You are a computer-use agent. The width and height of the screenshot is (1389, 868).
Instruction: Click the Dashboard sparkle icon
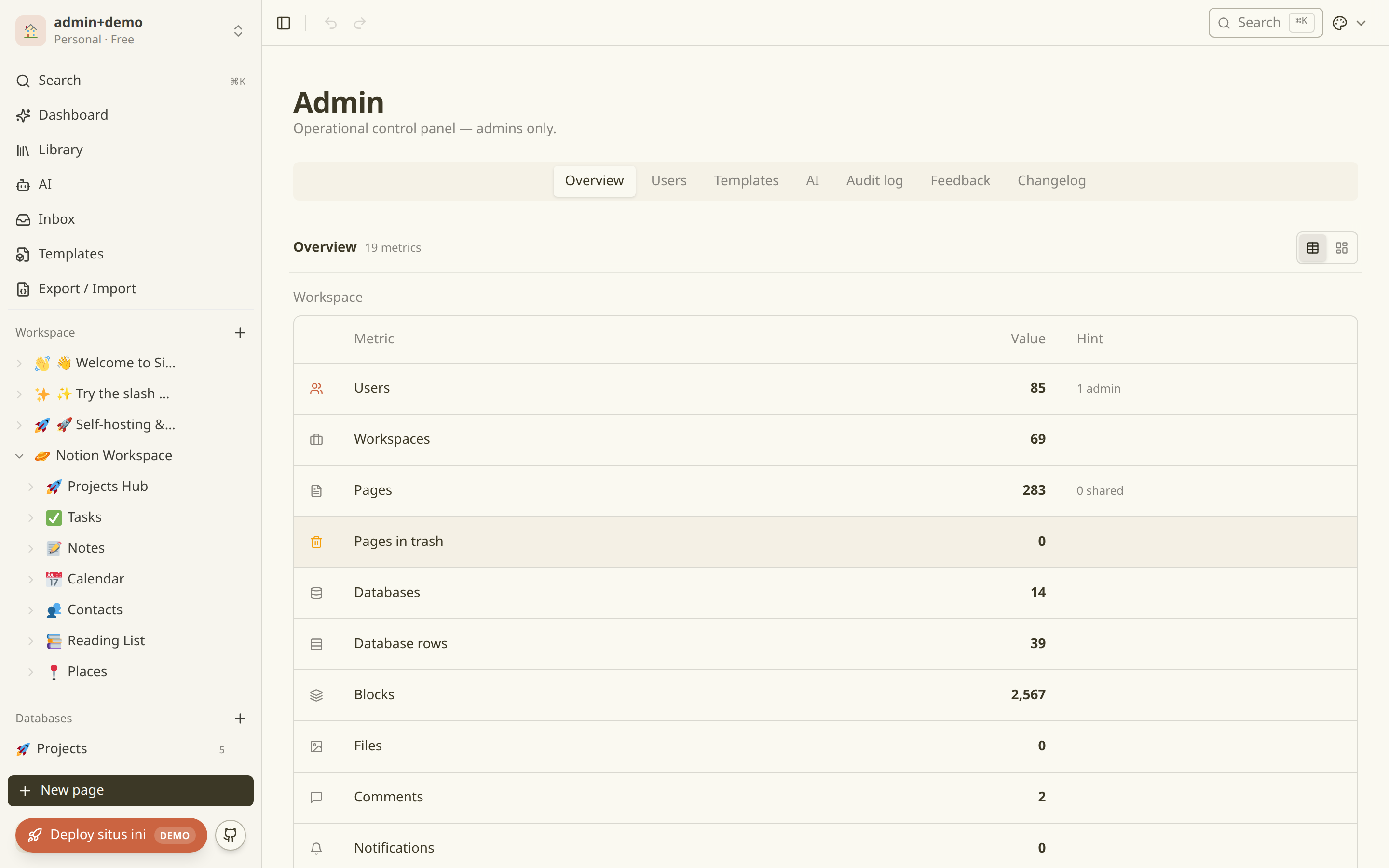[x=23, y=115]
